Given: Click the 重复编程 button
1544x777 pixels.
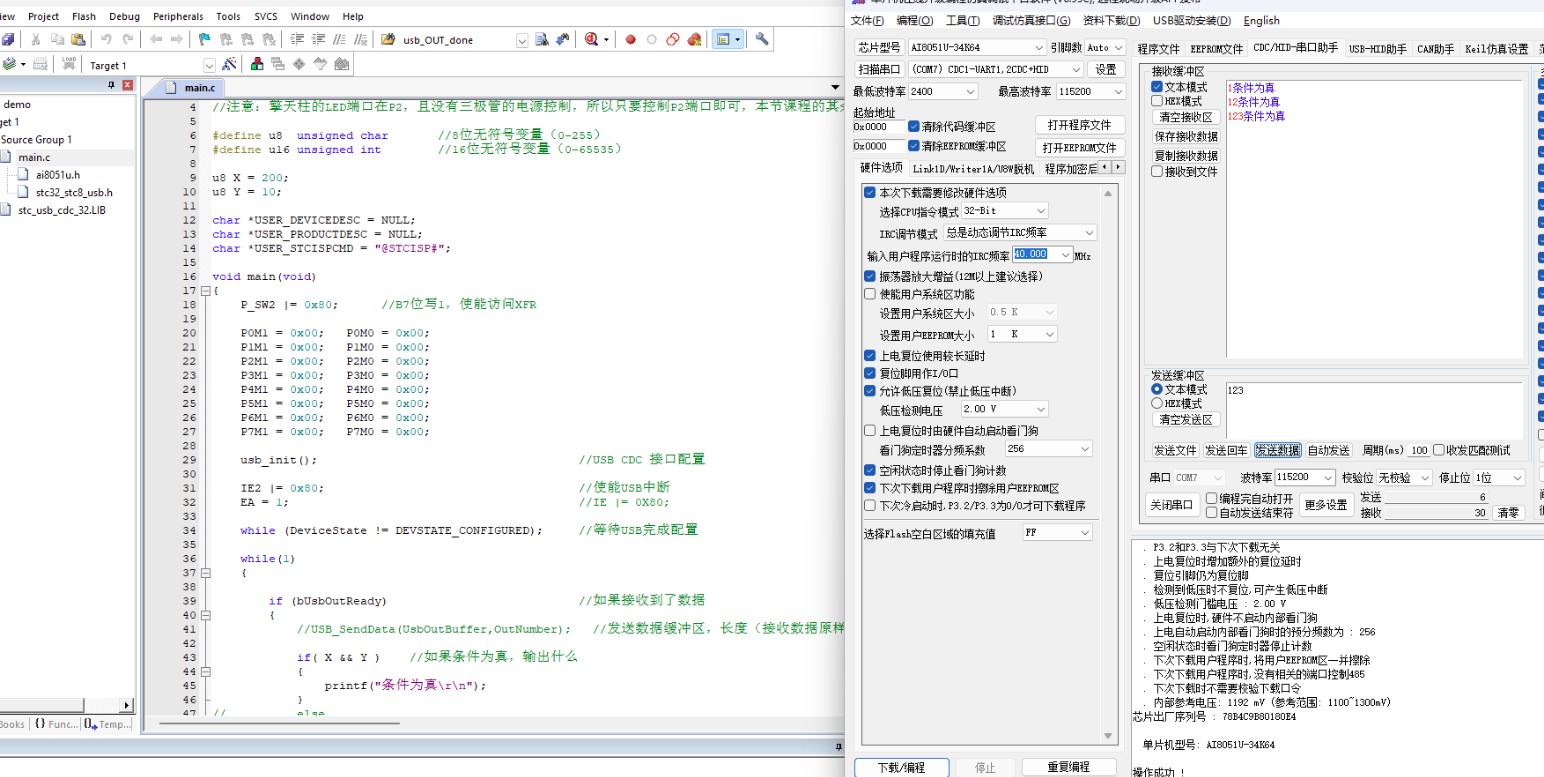Looking at the screenshot, I should click(1068, 768).
